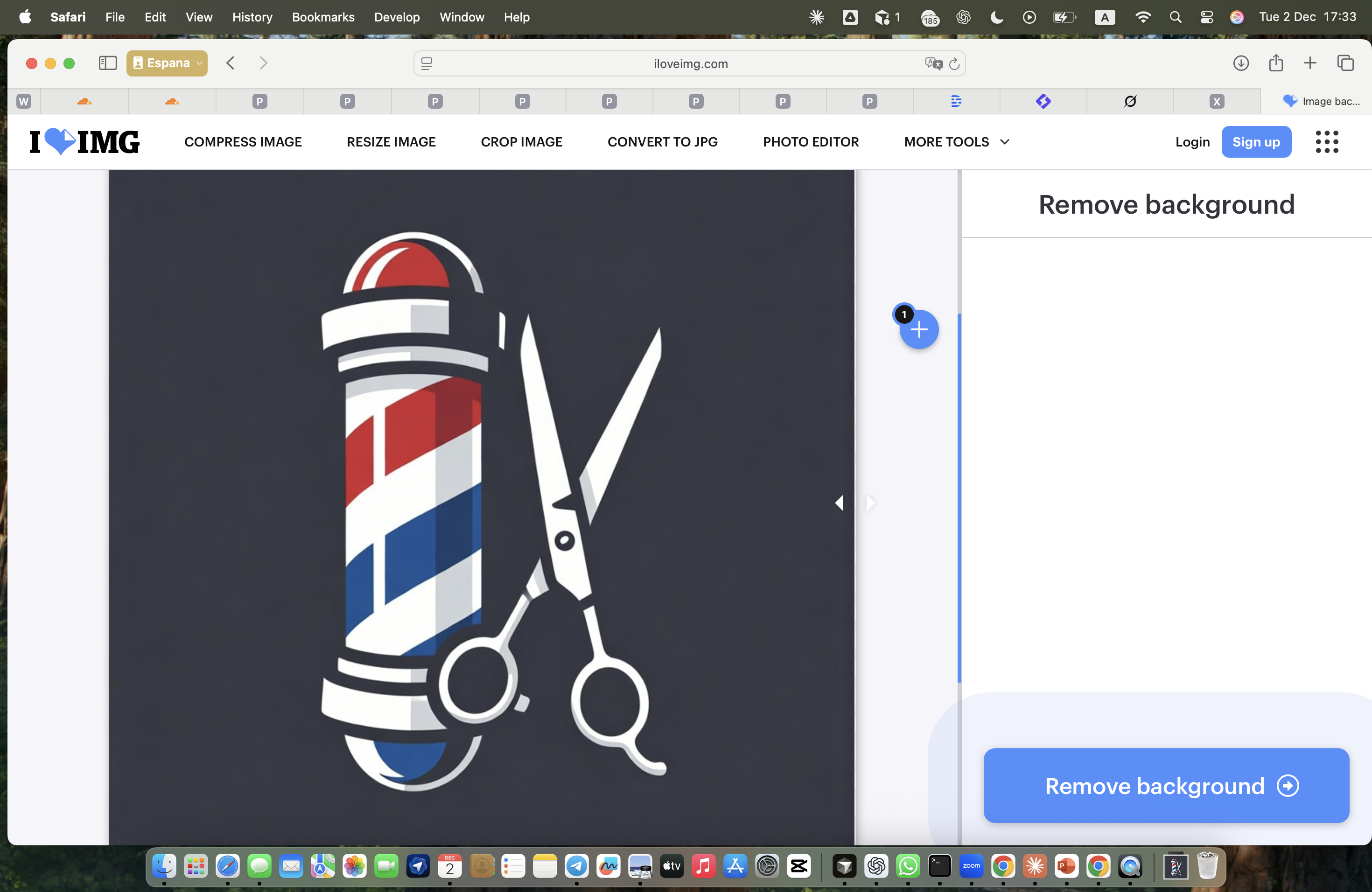Show the Safari sidebar
Screen dimensions: 1372x892
107,63
